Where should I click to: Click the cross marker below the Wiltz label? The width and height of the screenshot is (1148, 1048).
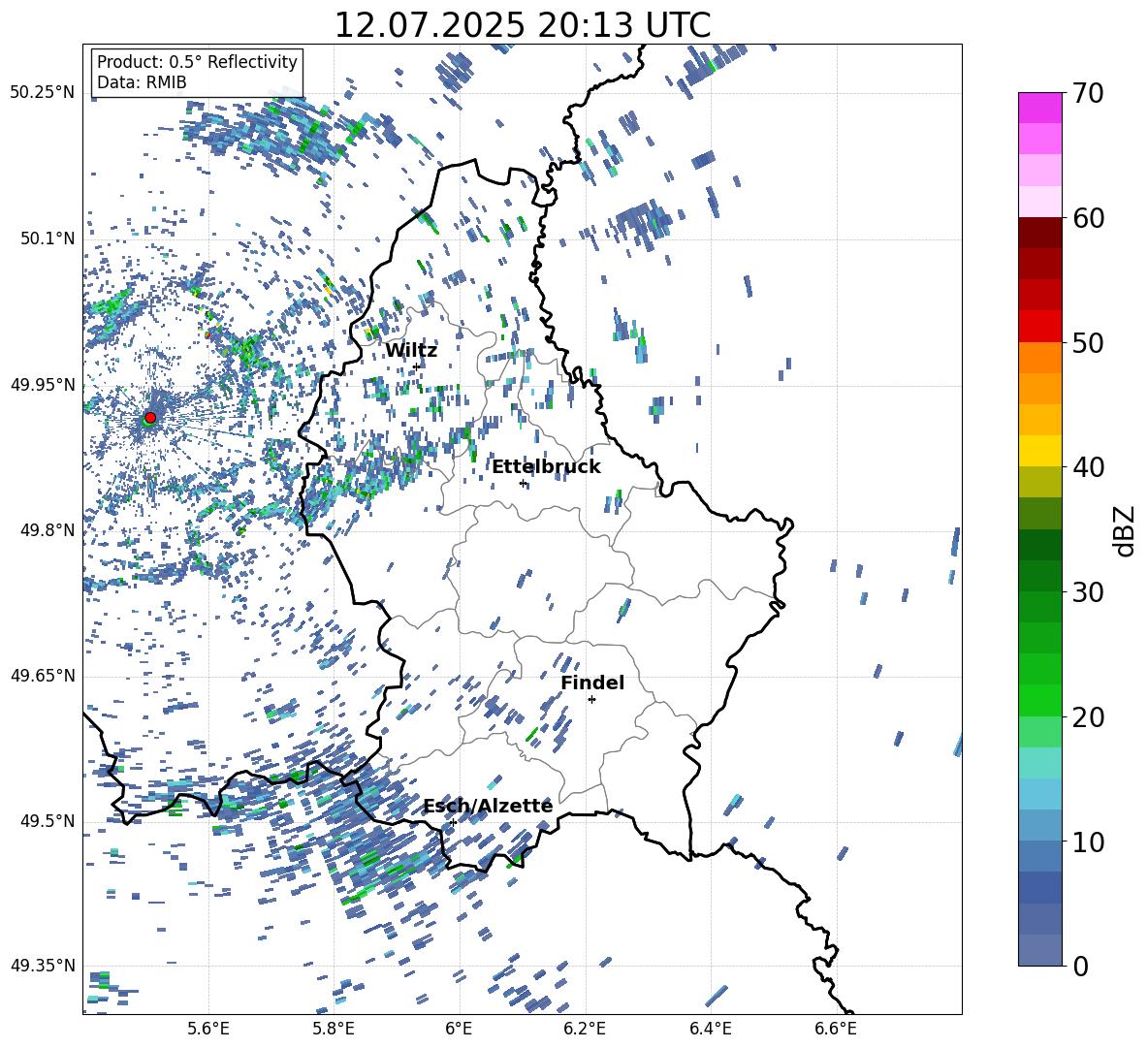click(x=417, y=366)
